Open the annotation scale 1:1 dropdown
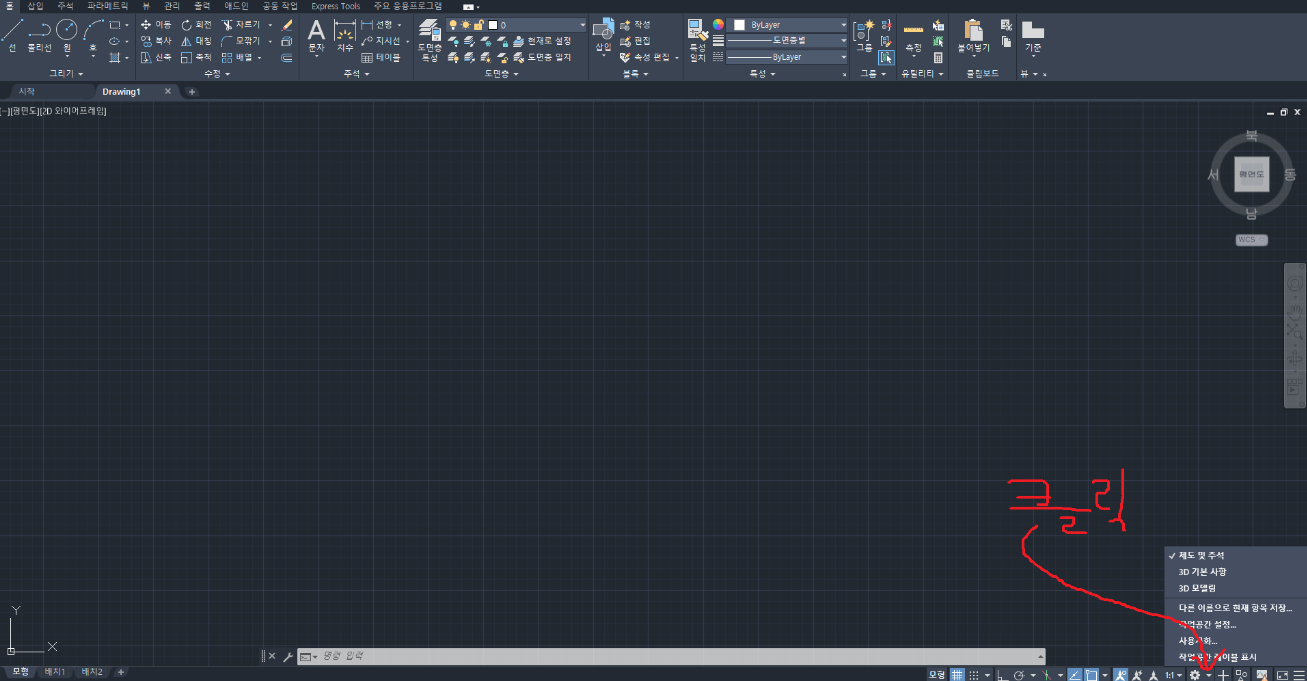Viewport: 1307px width, 681px height. (1174, 674)
